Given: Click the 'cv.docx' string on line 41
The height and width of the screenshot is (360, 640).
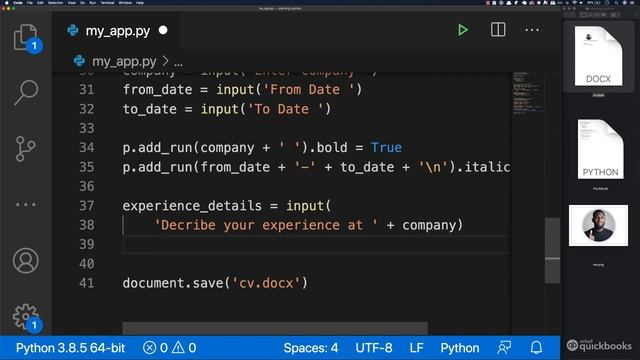Looking at the screenshot, I should pyautogui.click(x=266, y=283).
